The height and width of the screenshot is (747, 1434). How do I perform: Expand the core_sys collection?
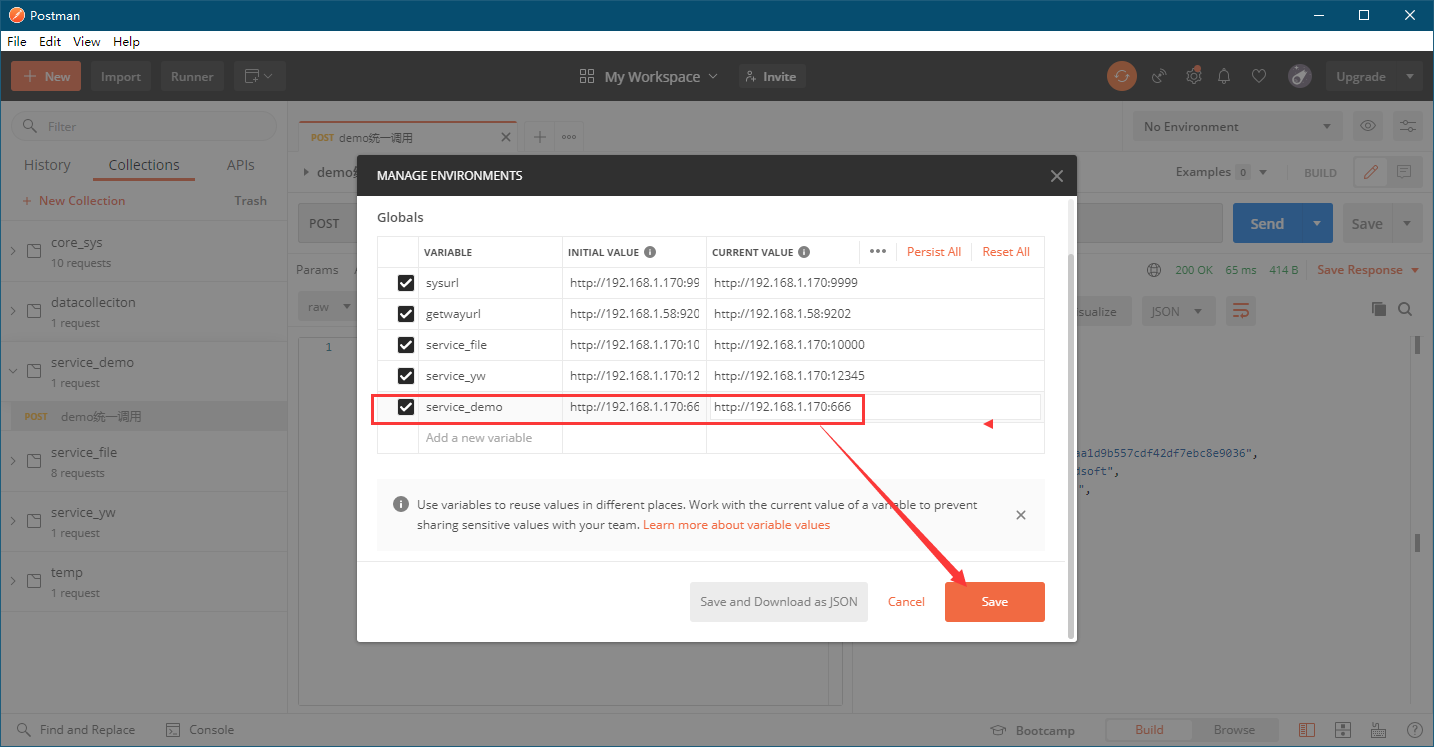point(13,251)
